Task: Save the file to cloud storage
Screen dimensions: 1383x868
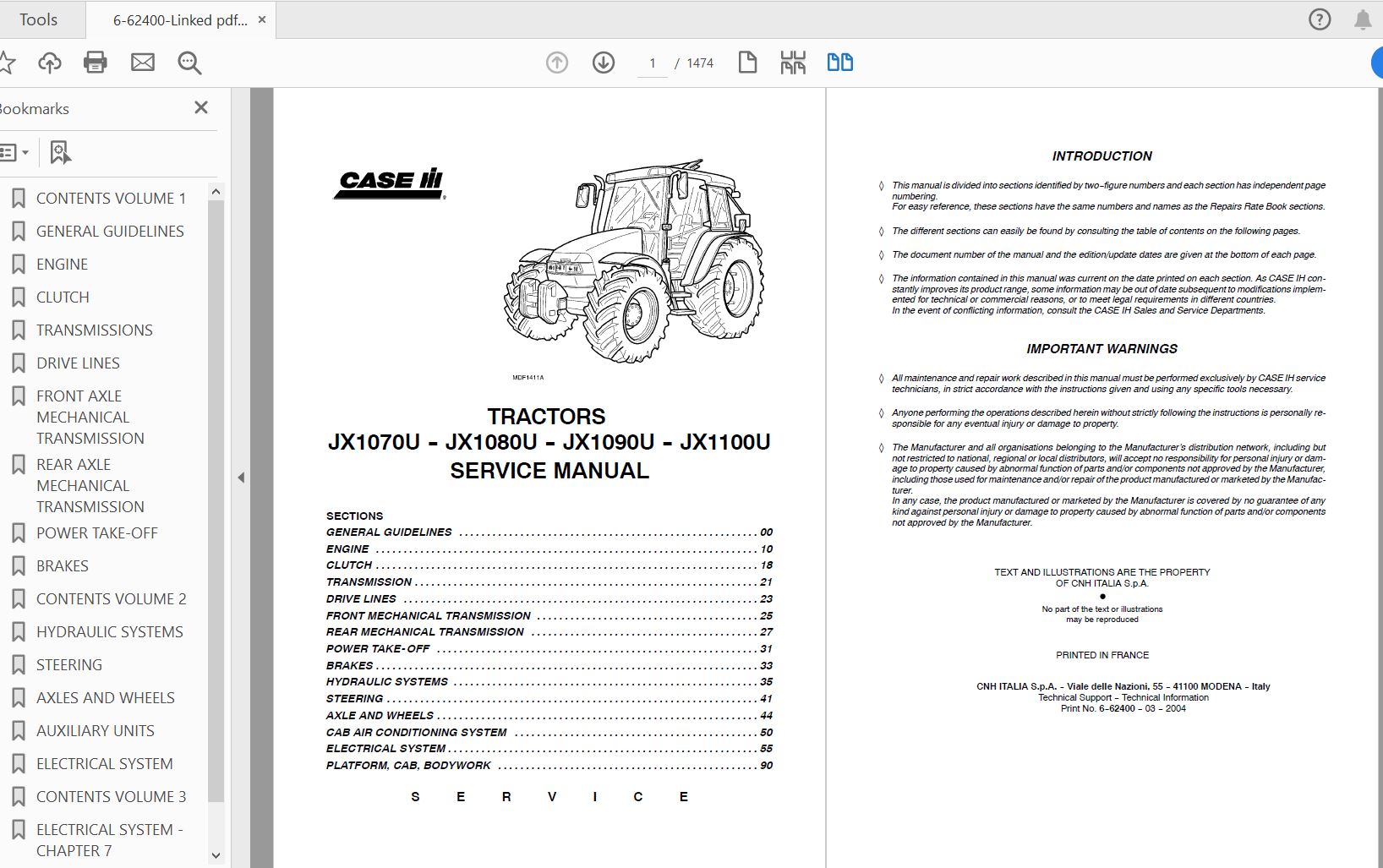Action: (49, 63)
